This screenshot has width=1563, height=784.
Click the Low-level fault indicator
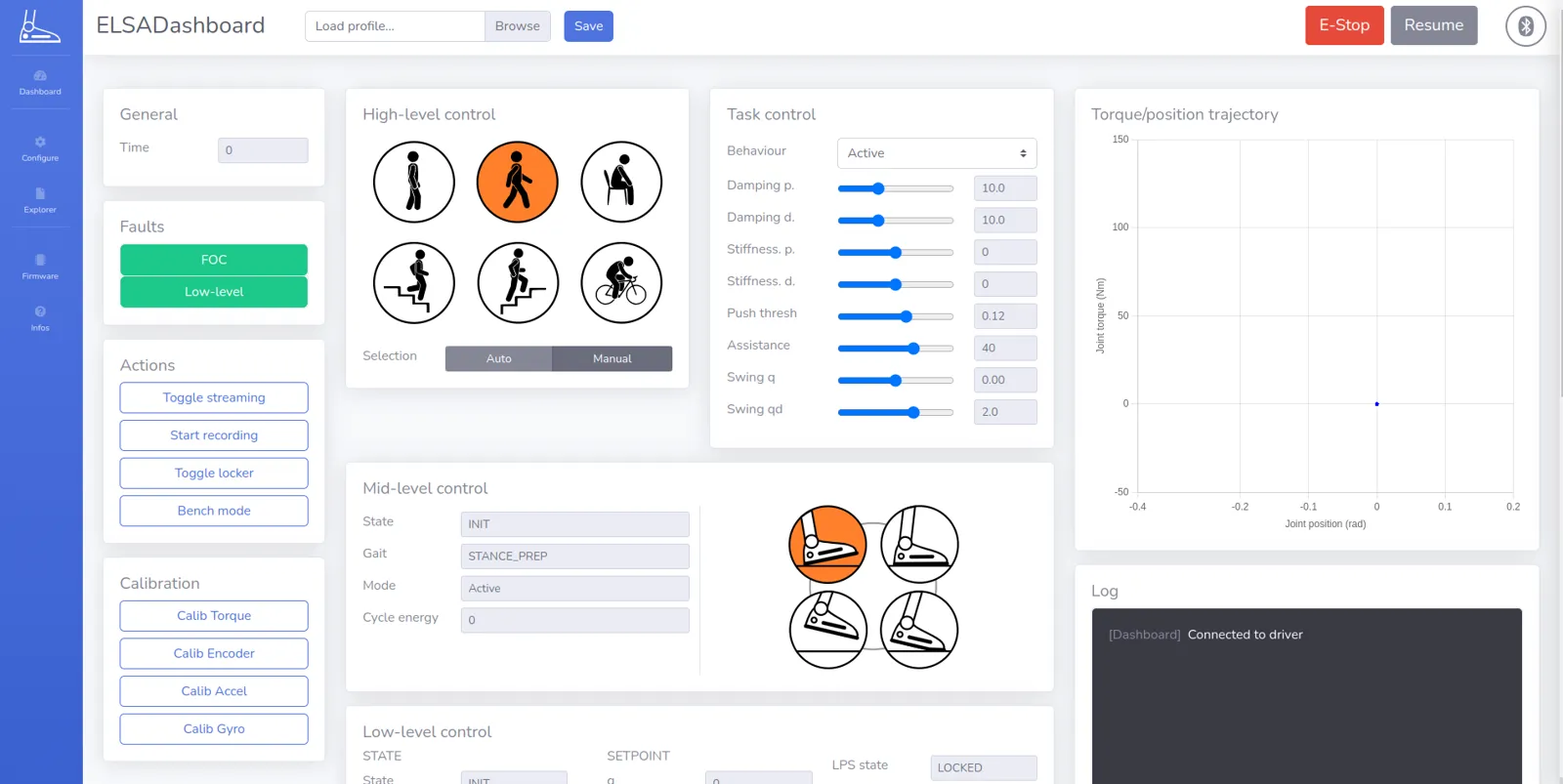click(x=214, y=292)
